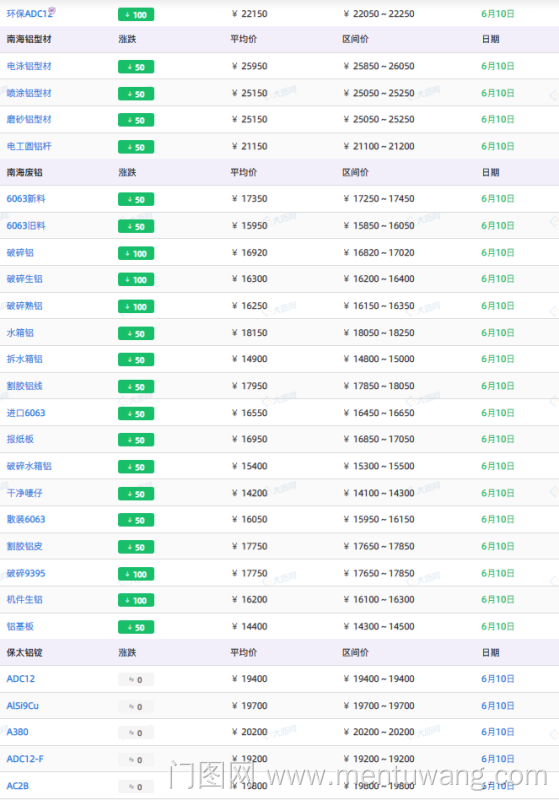
Task: Click the 6月10日 date for 机件生铝
Action: tap(498, 599)
